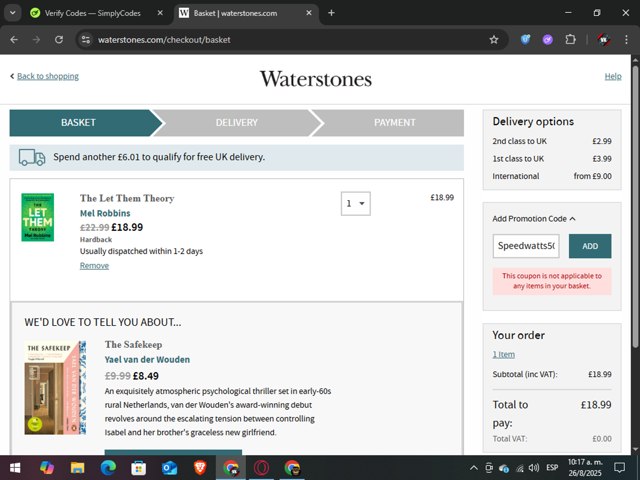
Task: Click the 'International' delivery option text
Action: pyautogui.click(x=516, y=176)
